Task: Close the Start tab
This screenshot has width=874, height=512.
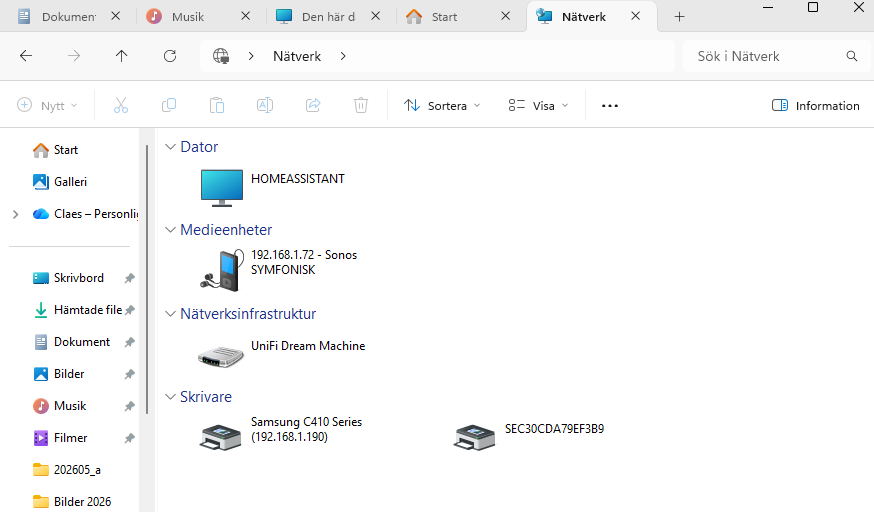Action: tap(506, 16)
